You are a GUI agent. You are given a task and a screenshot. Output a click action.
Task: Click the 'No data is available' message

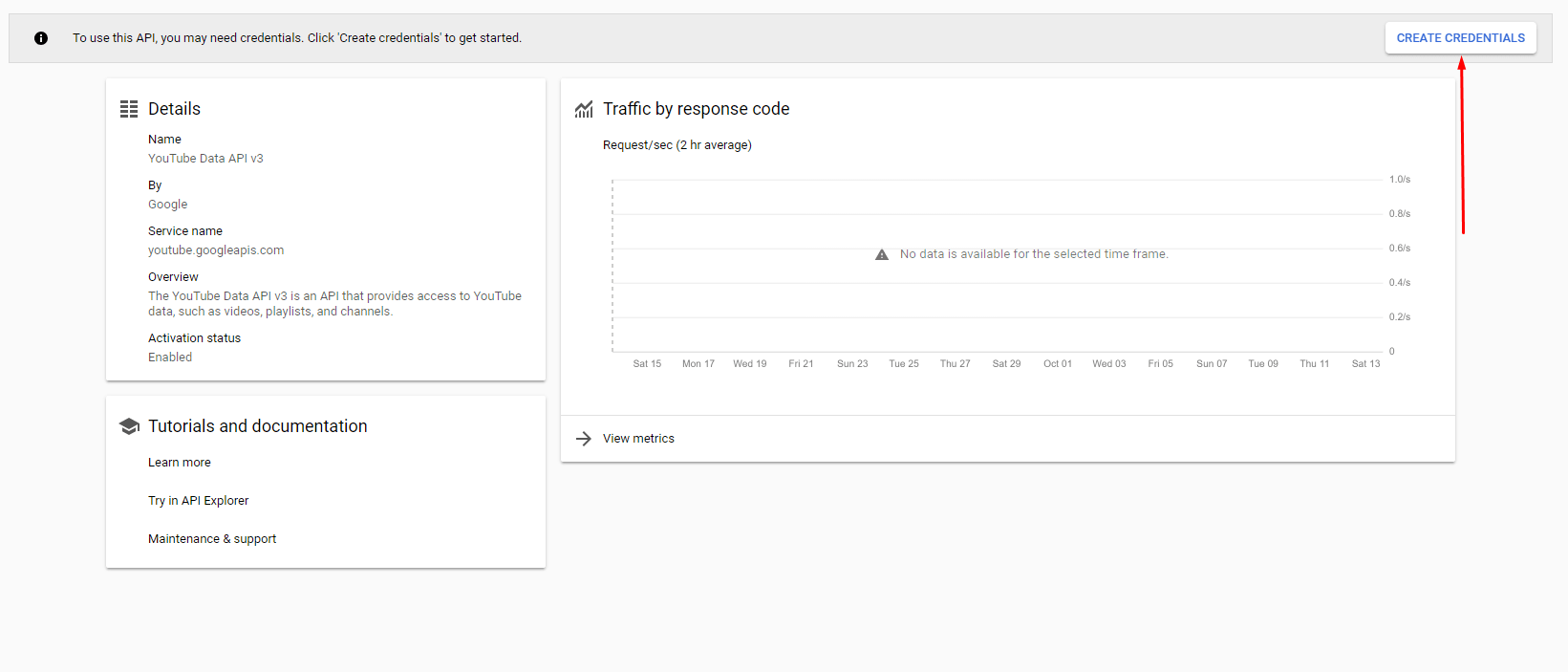(x=1034, y=254)
